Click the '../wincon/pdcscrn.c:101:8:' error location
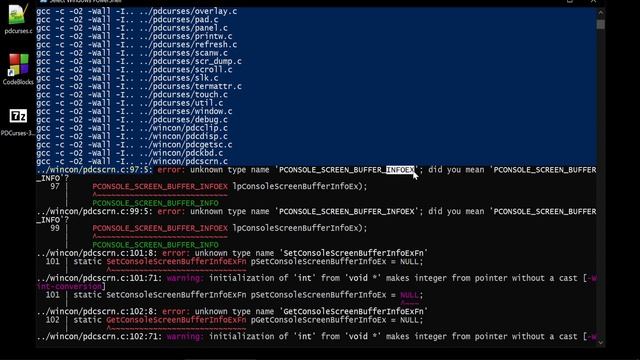 click(97, 253)
